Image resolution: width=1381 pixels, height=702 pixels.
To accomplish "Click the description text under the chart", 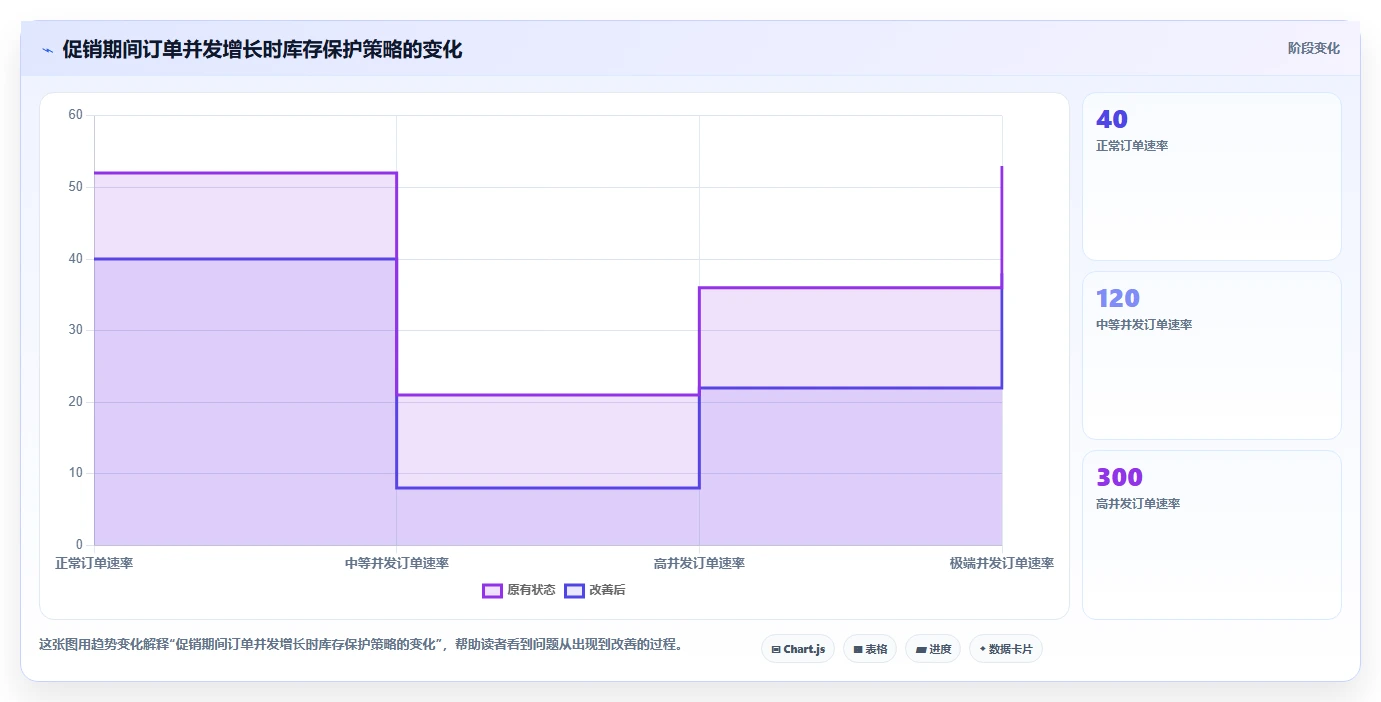I will tap(363, 645).
